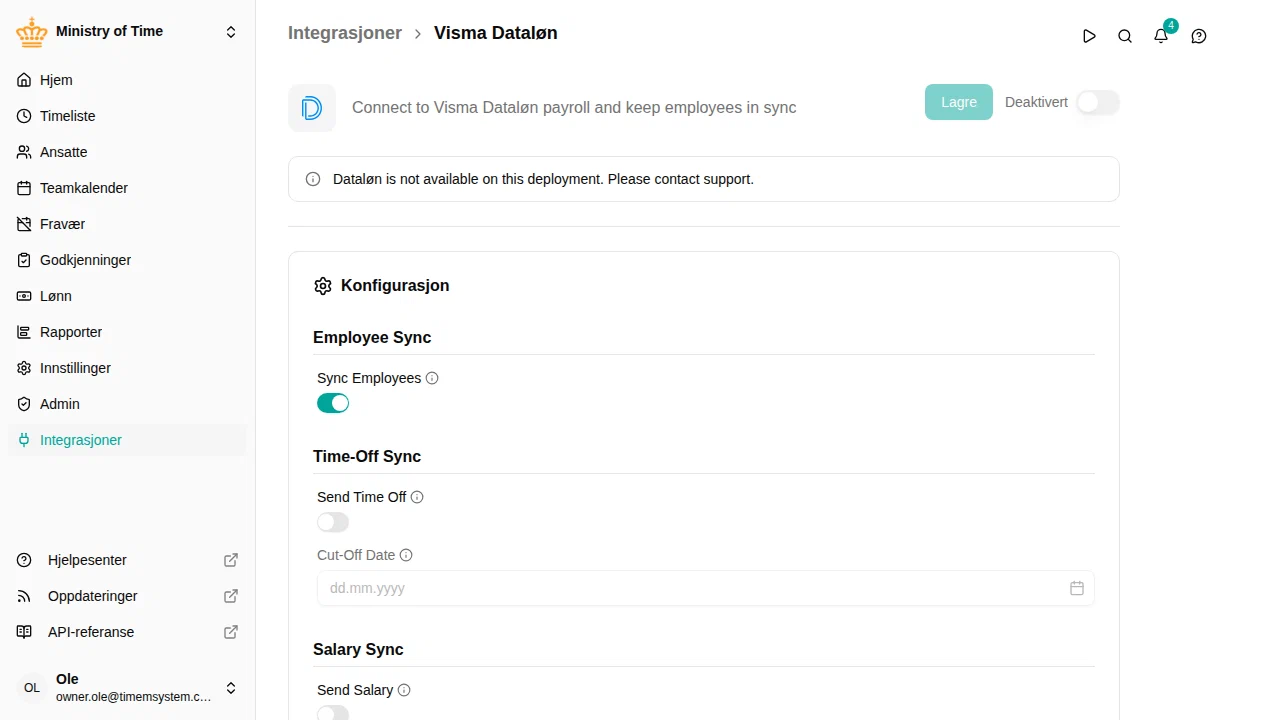Click the play icon in top bar
The height and width of the screenshot is (720, 1280).
1089,36
